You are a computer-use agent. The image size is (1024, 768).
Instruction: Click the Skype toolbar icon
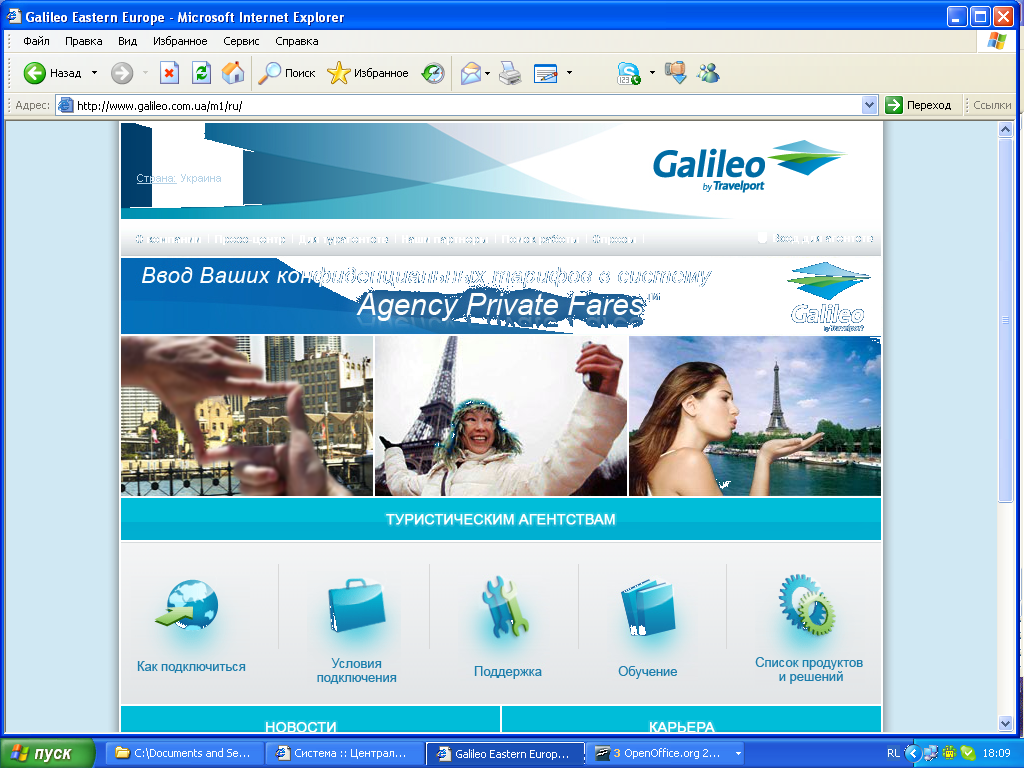(x=629, y=72)
